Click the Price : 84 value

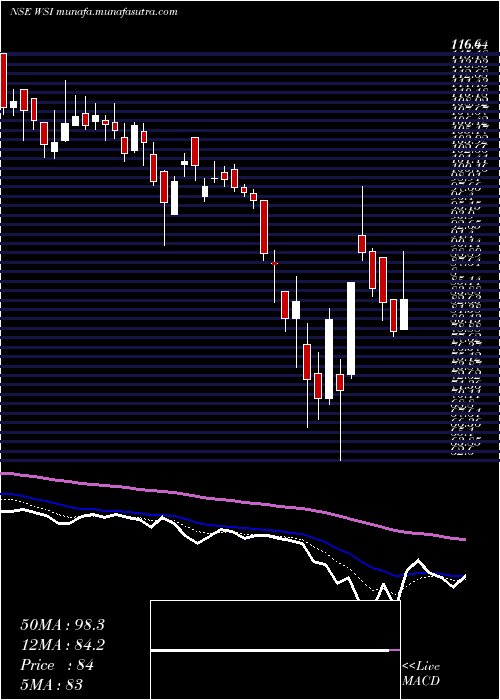coord(57,665)
